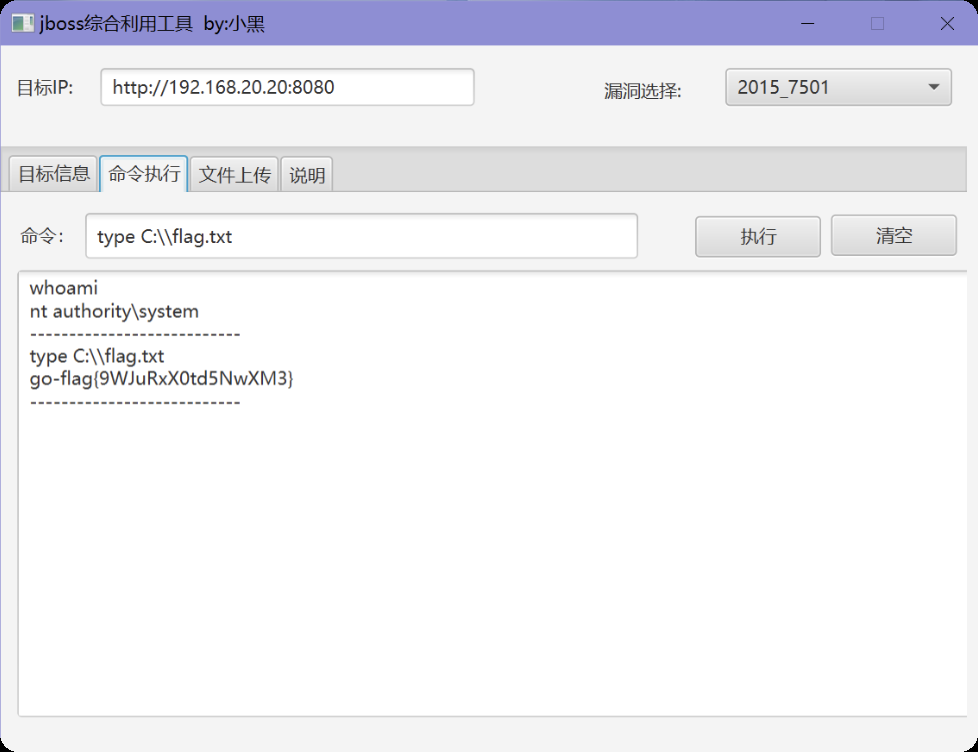The width and height of the screenshot is (978, 752).
Task: Switch to the 目标信息 tab
Action: (x=54, y=174)
